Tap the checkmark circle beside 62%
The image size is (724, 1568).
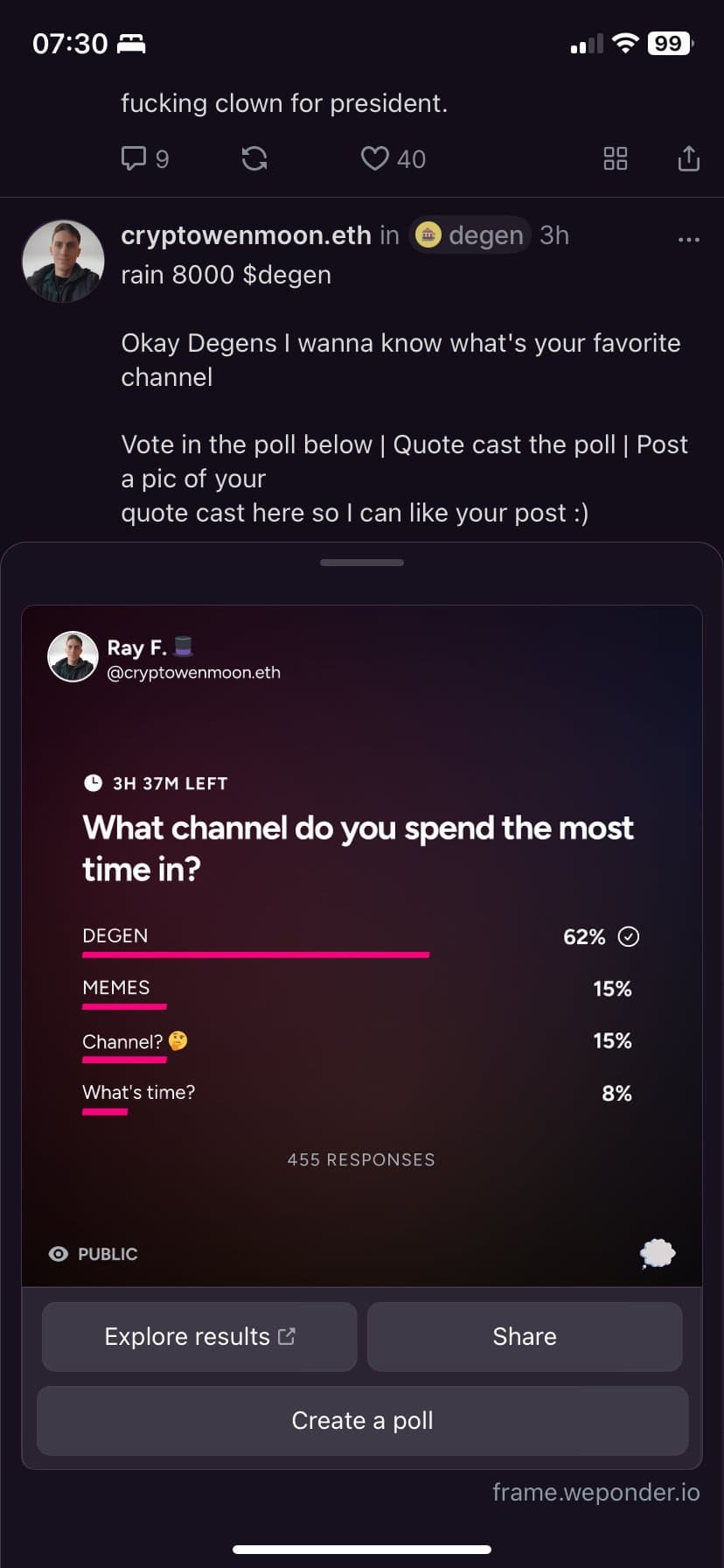629,937
